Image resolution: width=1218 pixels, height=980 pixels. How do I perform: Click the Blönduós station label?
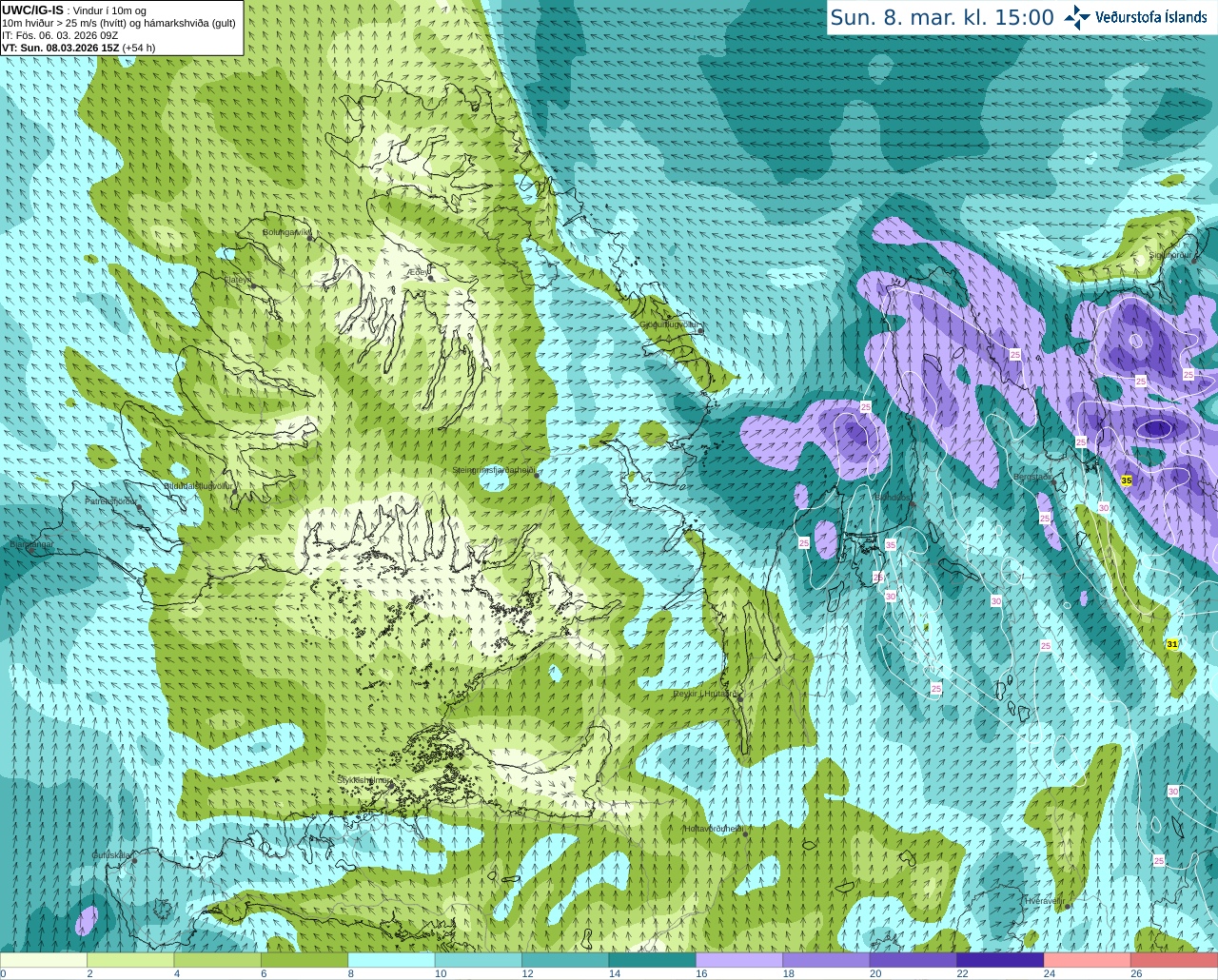892,497
